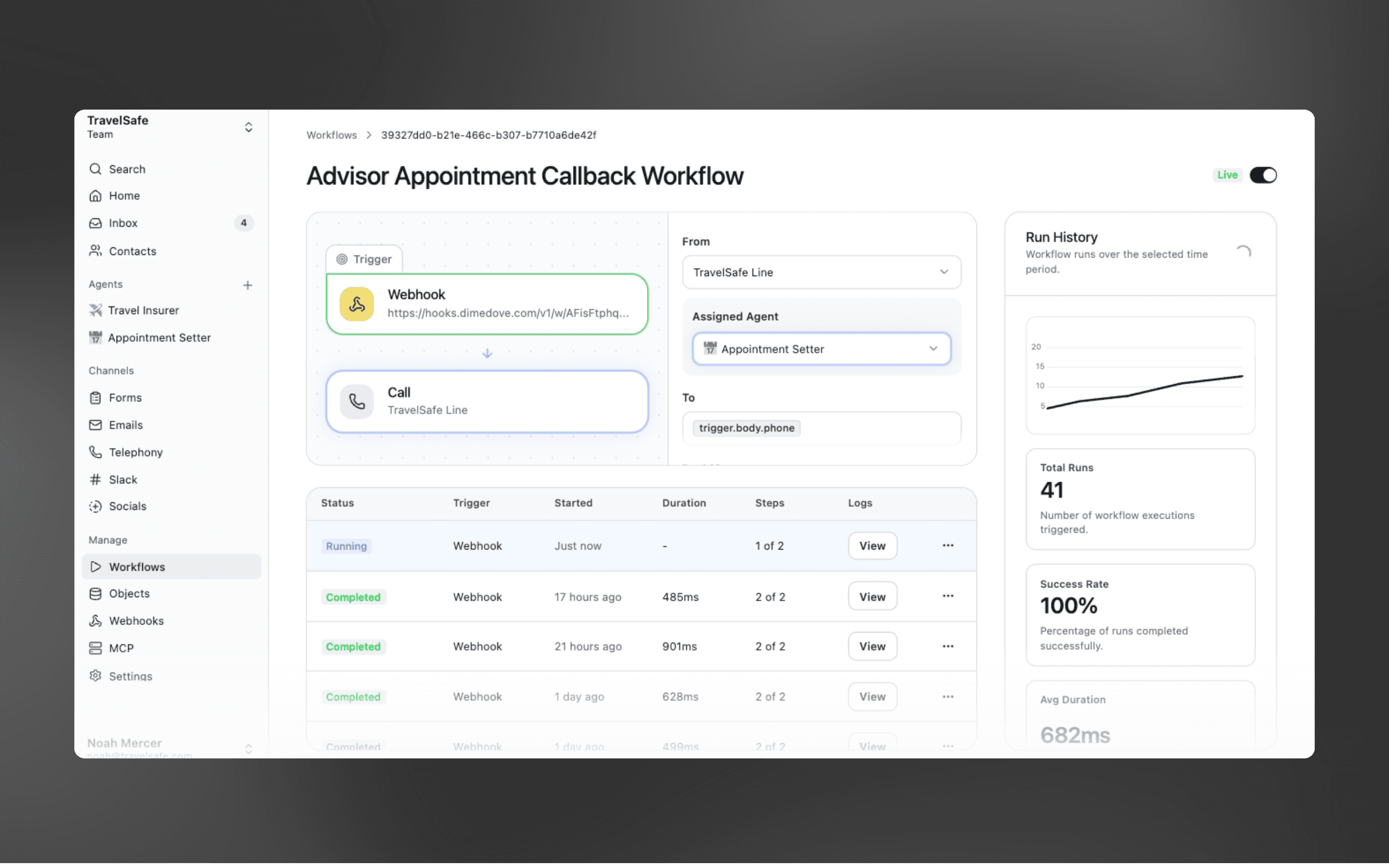Open the Assigned Agent Appointment Setter dropdown
Viewport: 1389px width, 868px height.
click(x=821, y=349)
